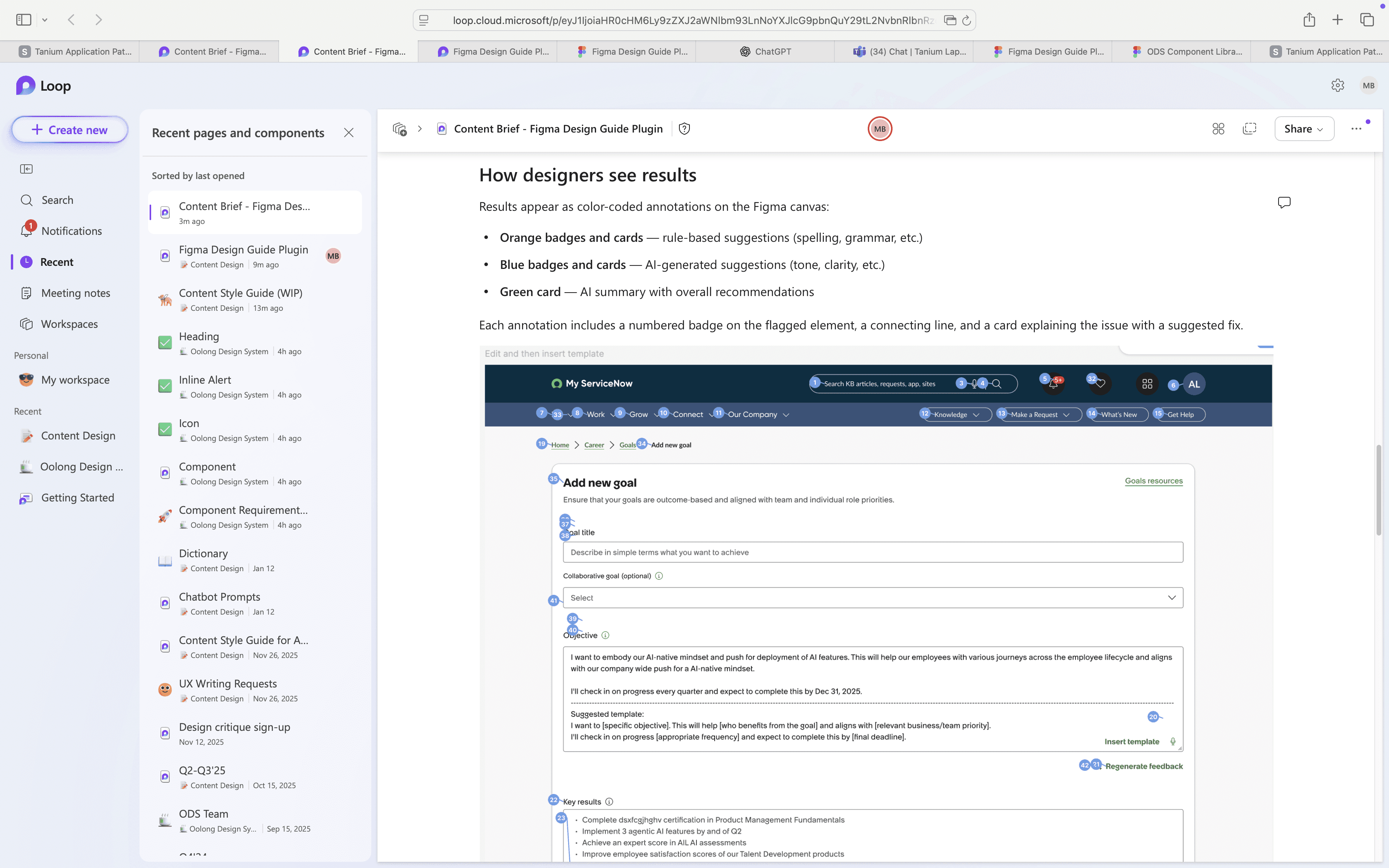Expand the Share dropdown button
The image size is (1389, 868).
point(1303,129)
